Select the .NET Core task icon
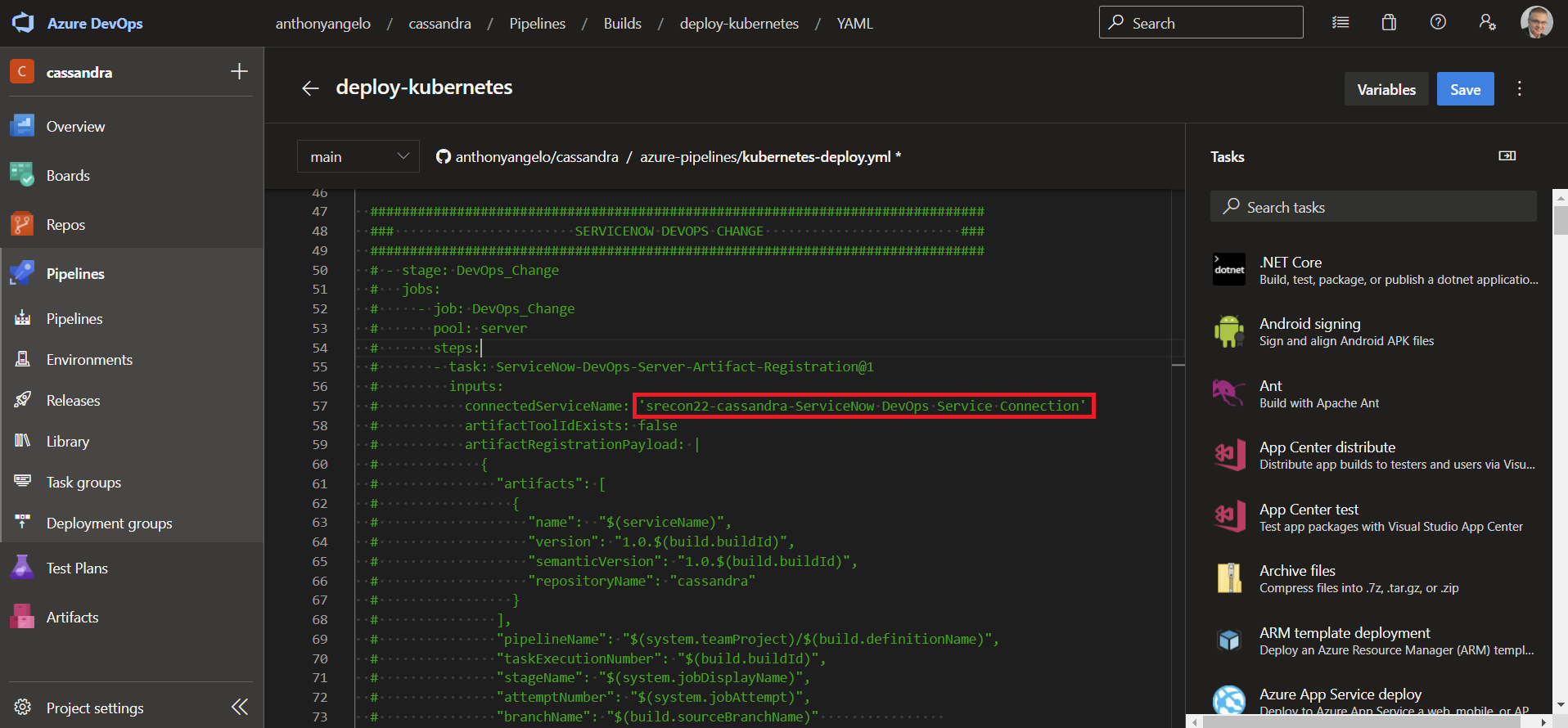The height and width of the screenshot is (728, 1568). pos(1229,269)
